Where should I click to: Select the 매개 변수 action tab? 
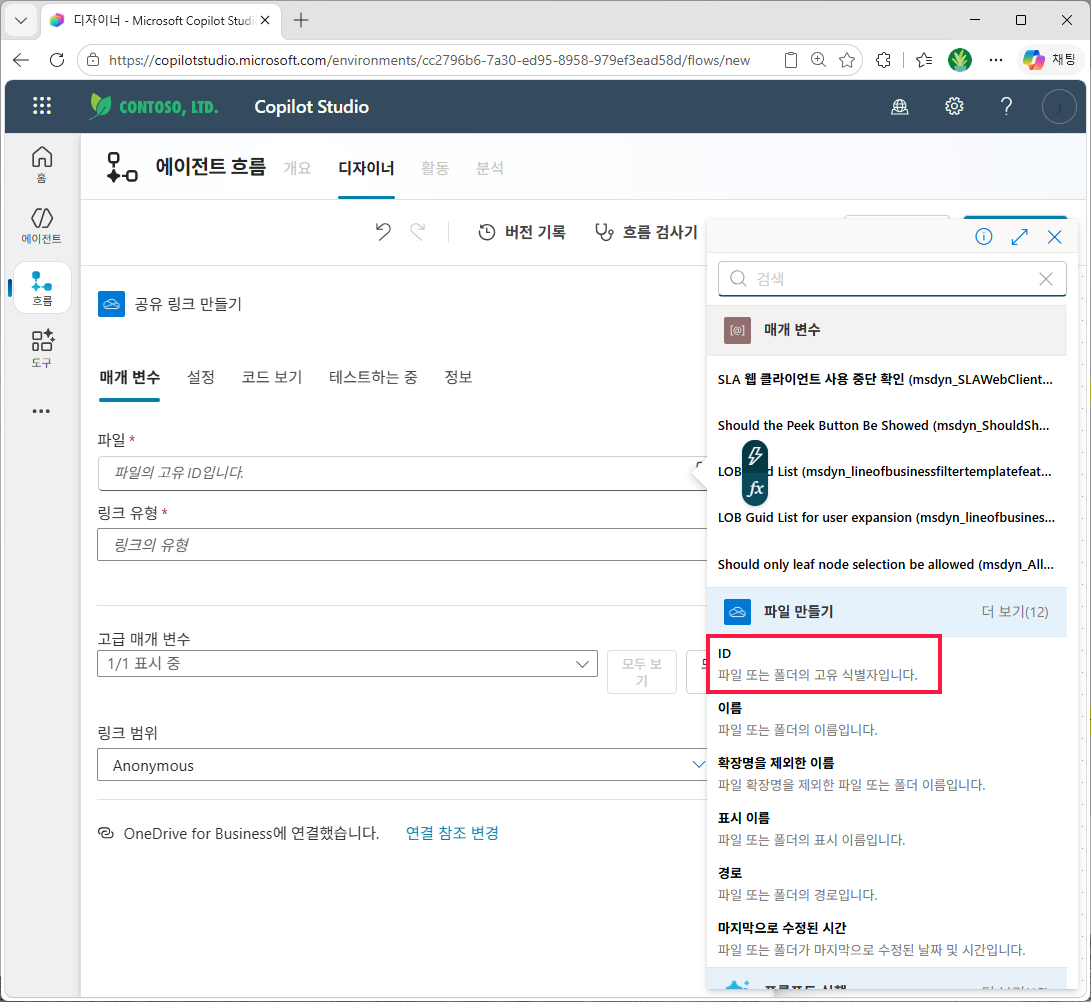pos(129,377)
